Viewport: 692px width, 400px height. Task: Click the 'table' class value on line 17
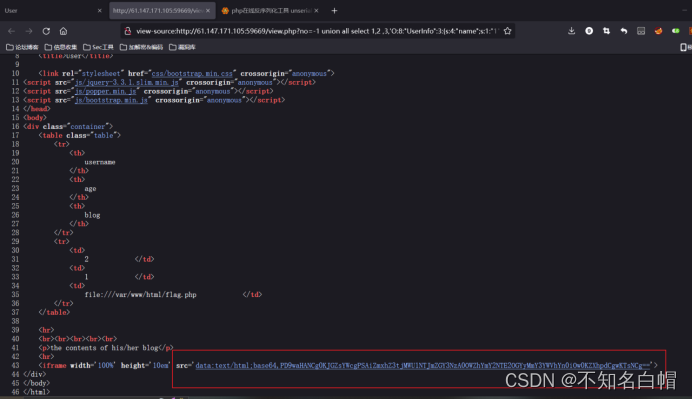[x=103, y=136]
